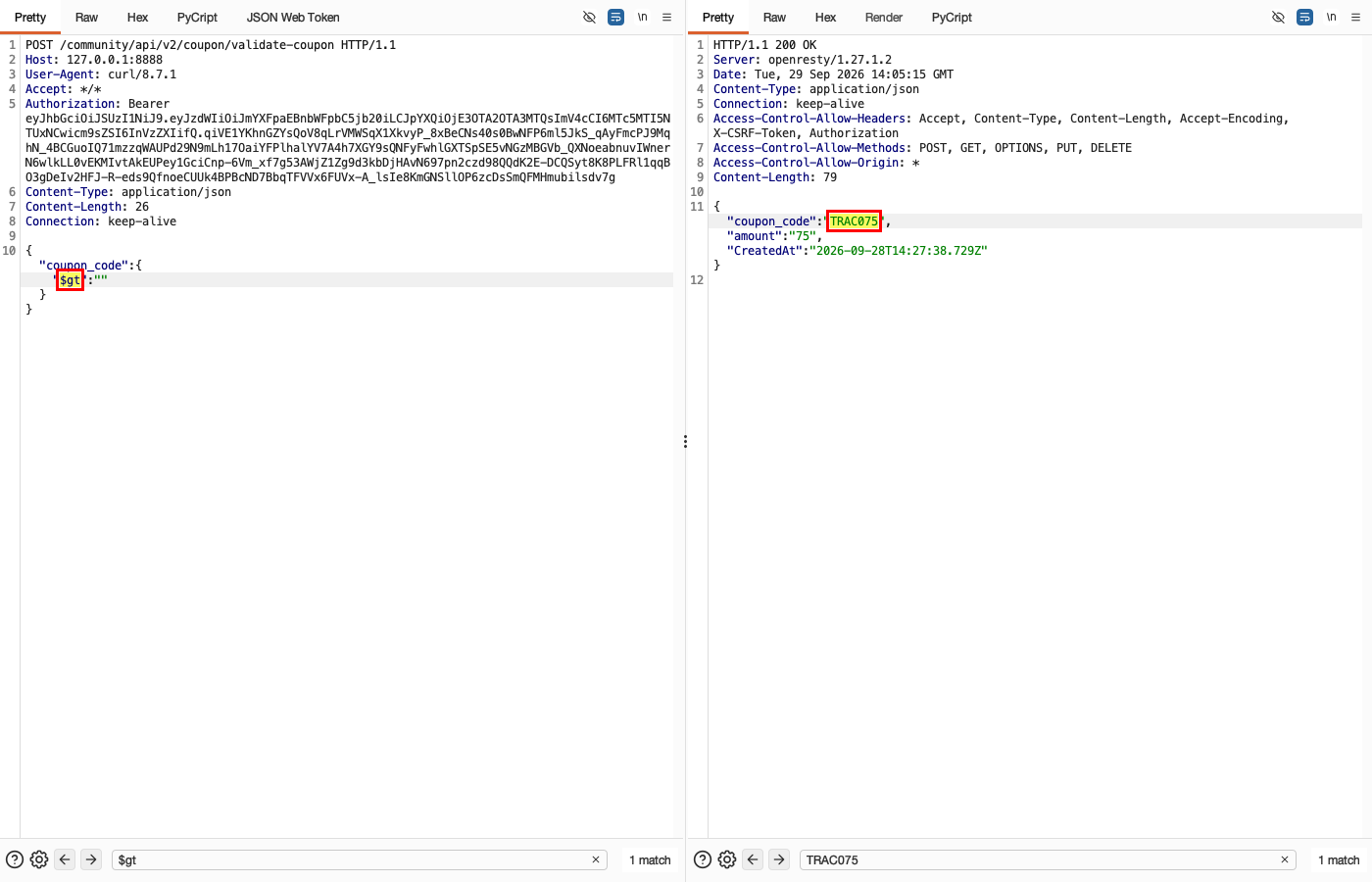The width and height of the screenshot is (1372, 882).
Task: Toggle \n newline display in response pane
Action: [x=1331, y=18]
